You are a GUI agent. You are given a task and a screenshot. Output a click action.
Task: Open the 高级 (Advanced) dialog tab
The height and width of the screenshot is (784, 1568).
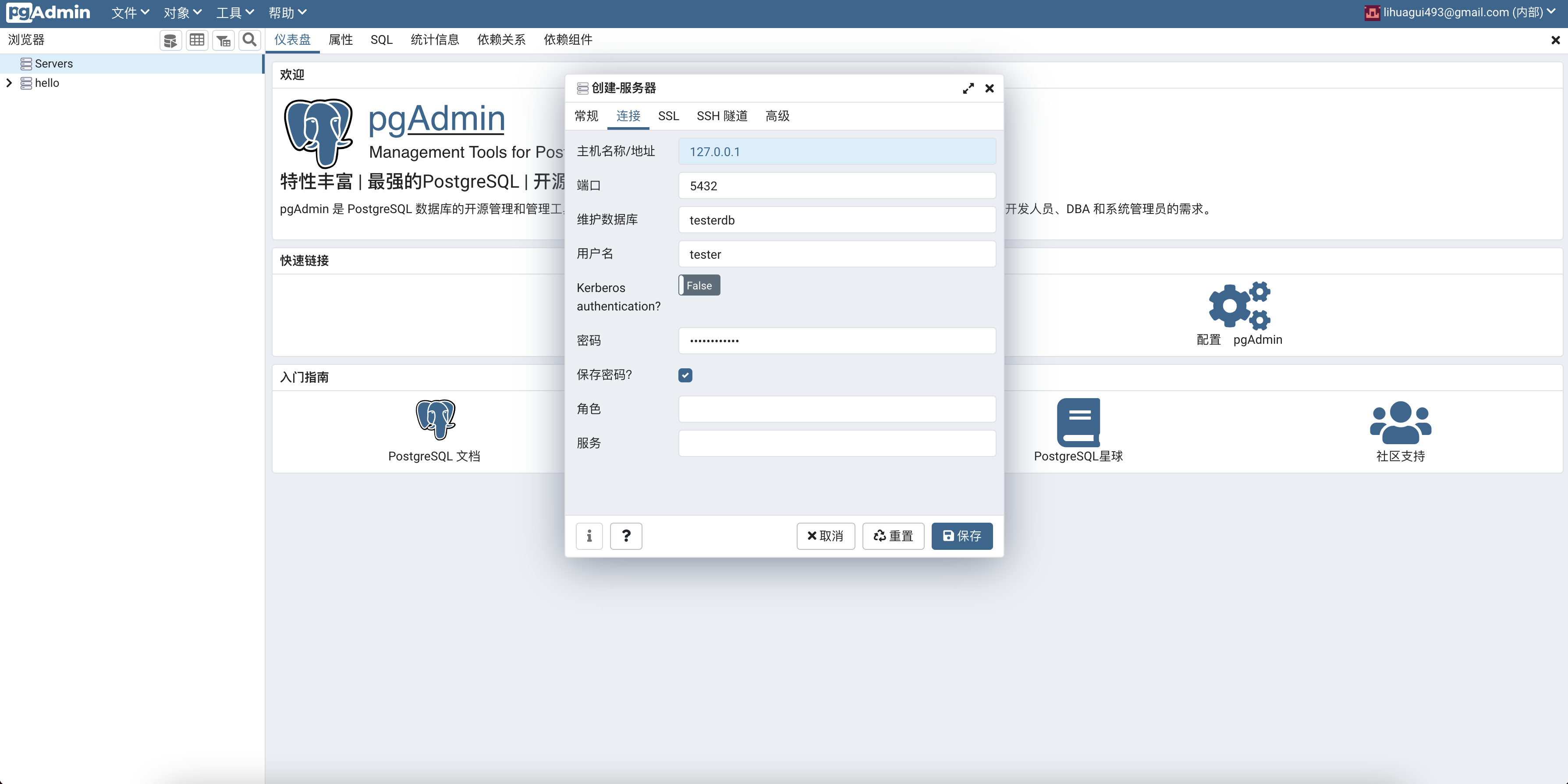coord(777,116)
